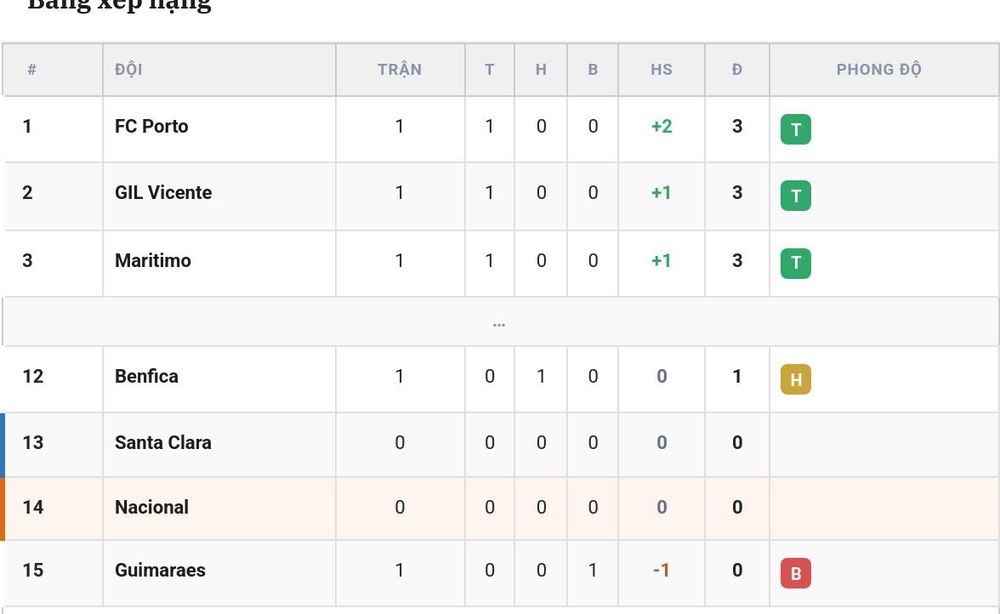Image resolution: width=1000 pixels, height=614 pixels.
Task: Open the Guimaraes team entry
Action: 160,570
